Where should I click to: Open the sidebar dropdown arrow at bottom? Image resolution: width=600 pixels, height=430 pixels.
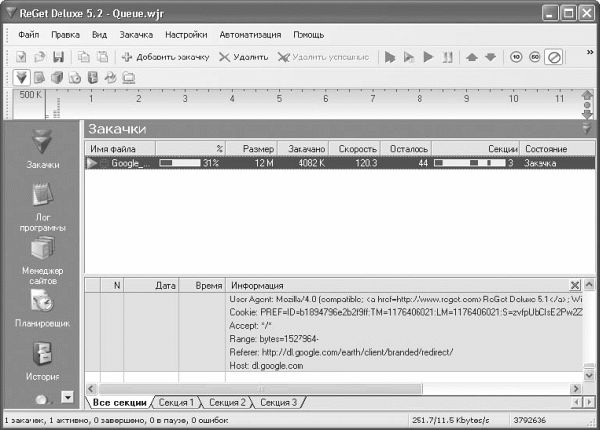point(67,397)
